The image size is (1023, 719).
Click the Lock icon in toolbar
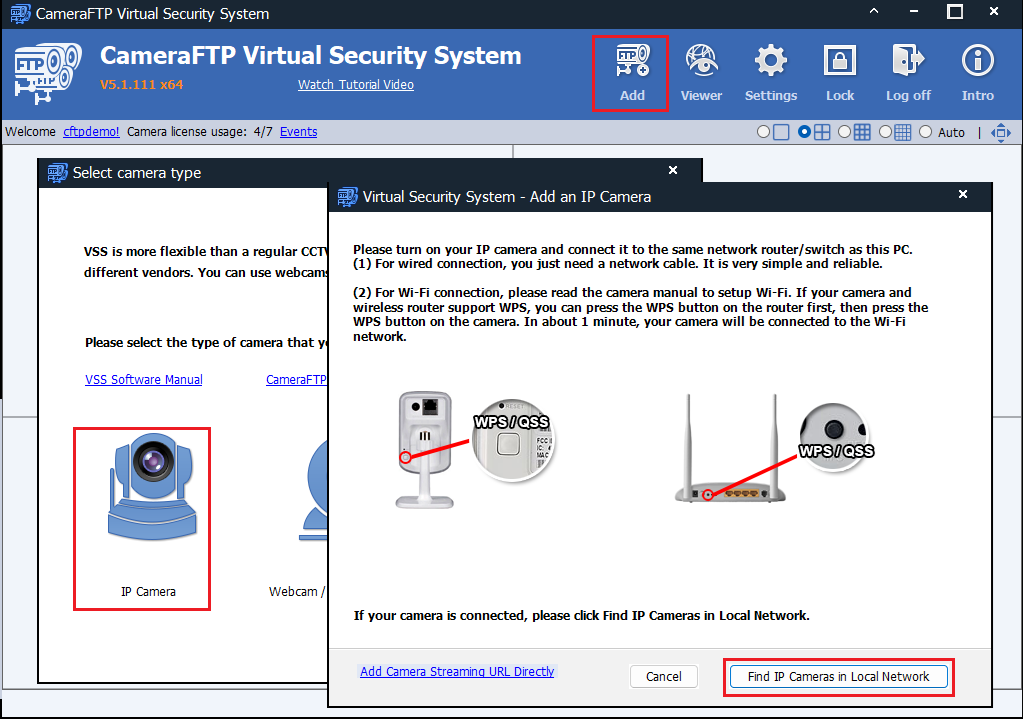(840, 72)
